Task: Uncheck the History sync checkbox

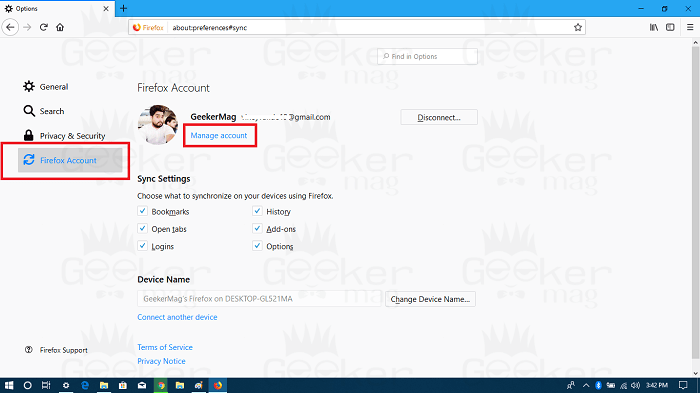Action: click(257, 211)
